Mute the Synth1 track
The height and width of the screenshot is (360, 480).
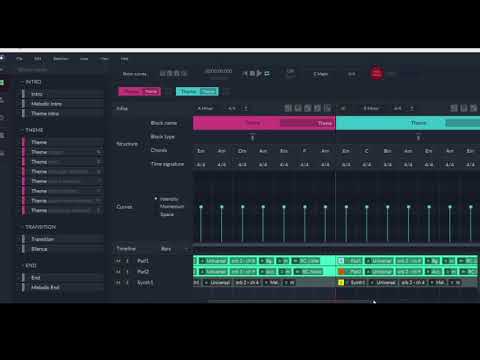[118, 283]
